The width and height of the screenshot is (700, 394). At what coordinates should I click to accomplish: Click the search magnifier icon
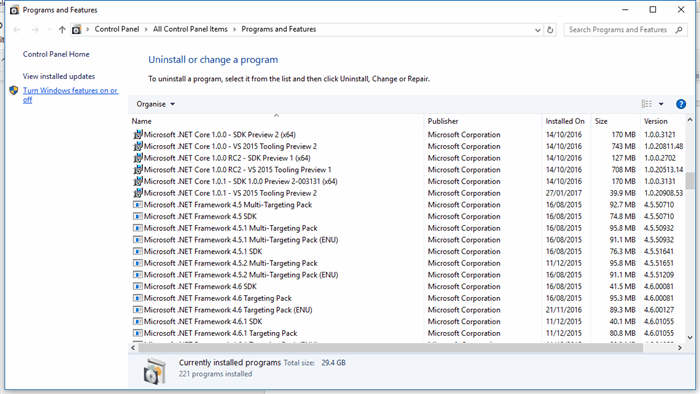(x=679, y=29)
